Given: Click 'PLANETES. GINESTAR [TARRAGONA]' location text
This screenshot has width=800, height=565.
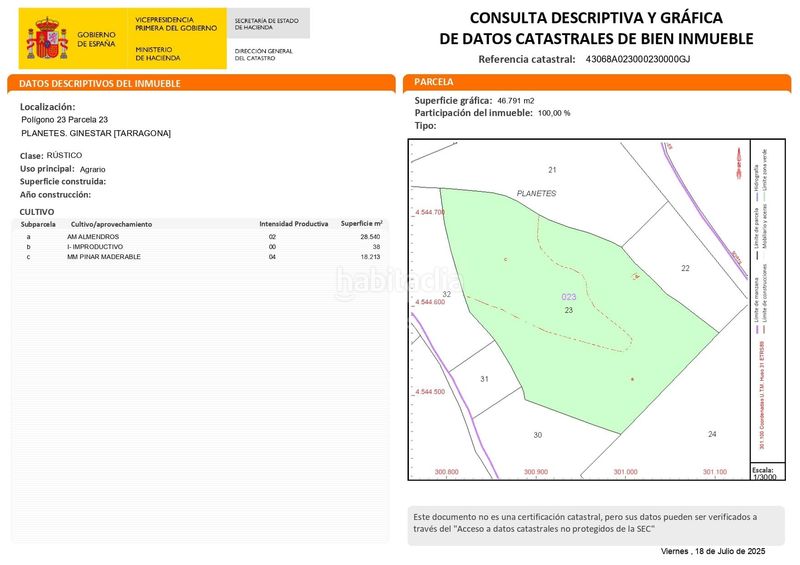Looking at the screenshot, I should [x=96, y=133].
